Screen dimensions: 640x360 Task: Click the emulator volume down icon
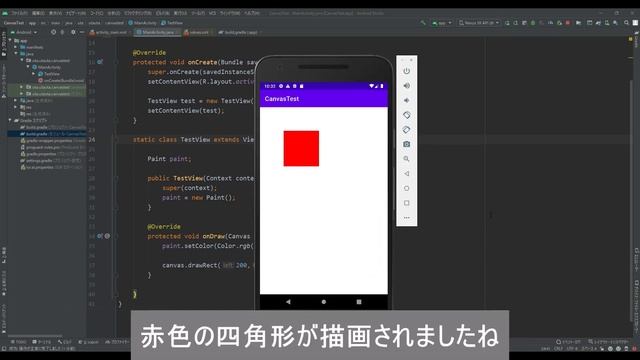(407, 100)
